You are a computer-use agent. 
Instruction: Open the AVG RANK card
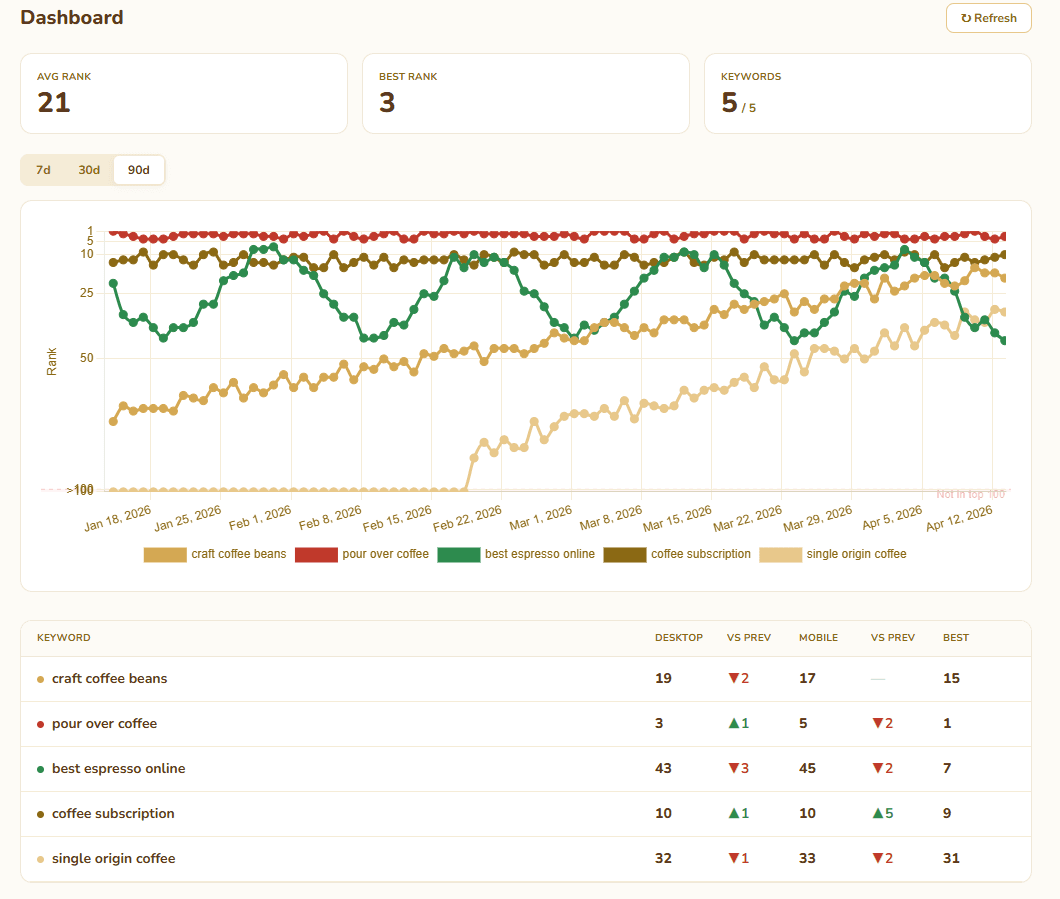tap(184, 93)
